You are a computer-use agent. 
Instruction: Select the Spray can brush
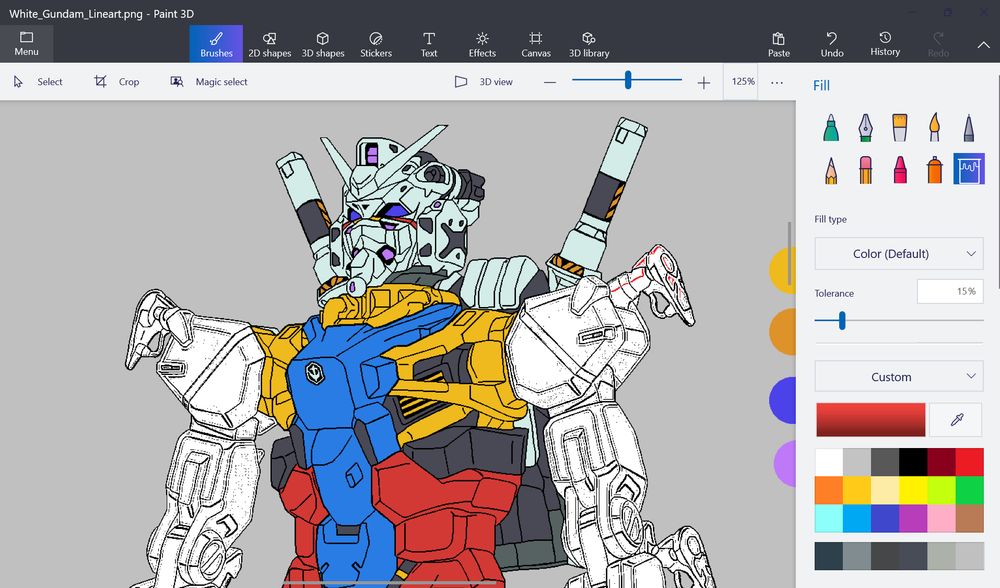[x=934, y=170]
